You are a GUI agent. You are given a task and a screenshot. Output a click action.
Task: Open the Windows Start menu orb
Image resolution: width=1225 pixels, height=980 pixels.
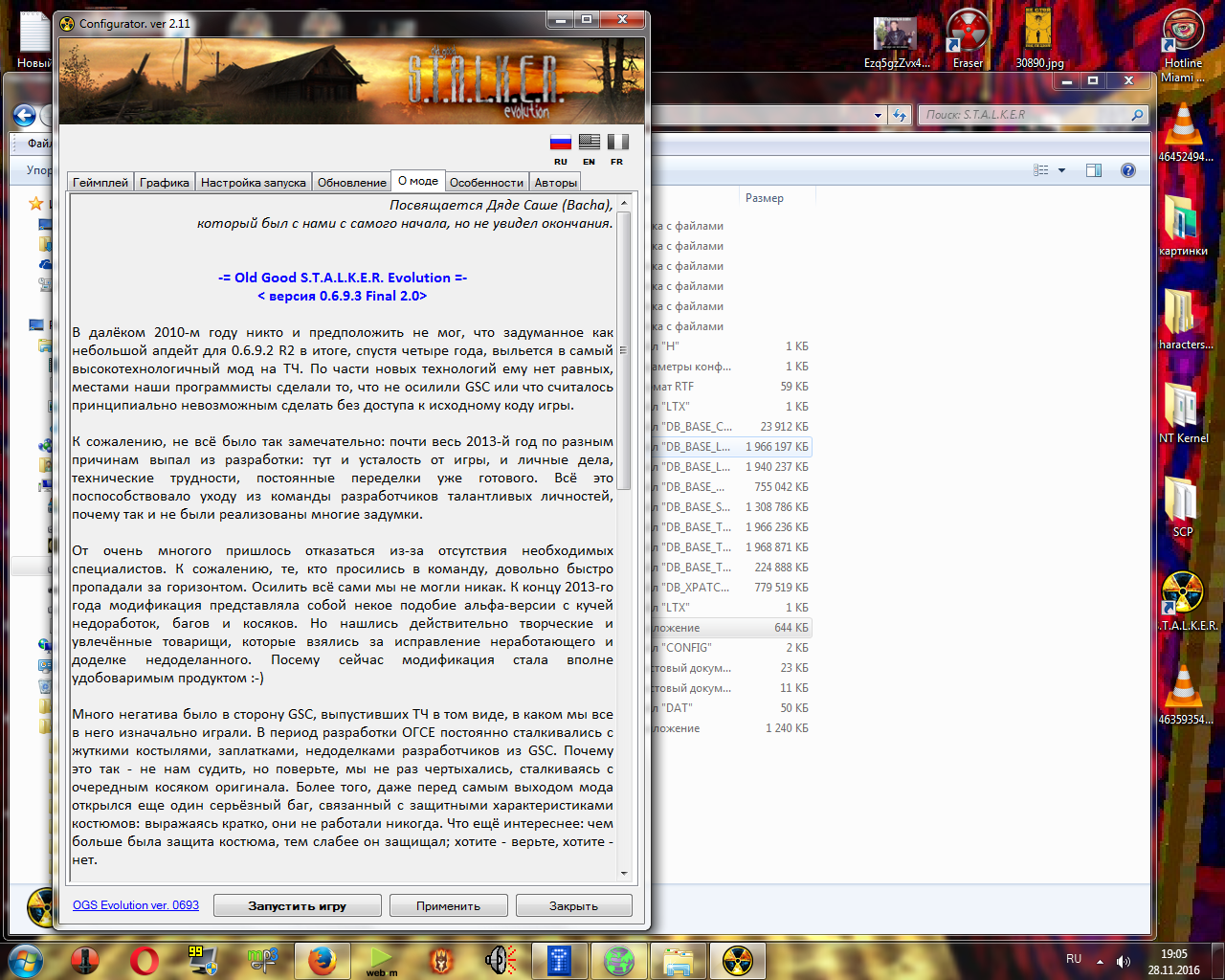(x=24, y=959)
